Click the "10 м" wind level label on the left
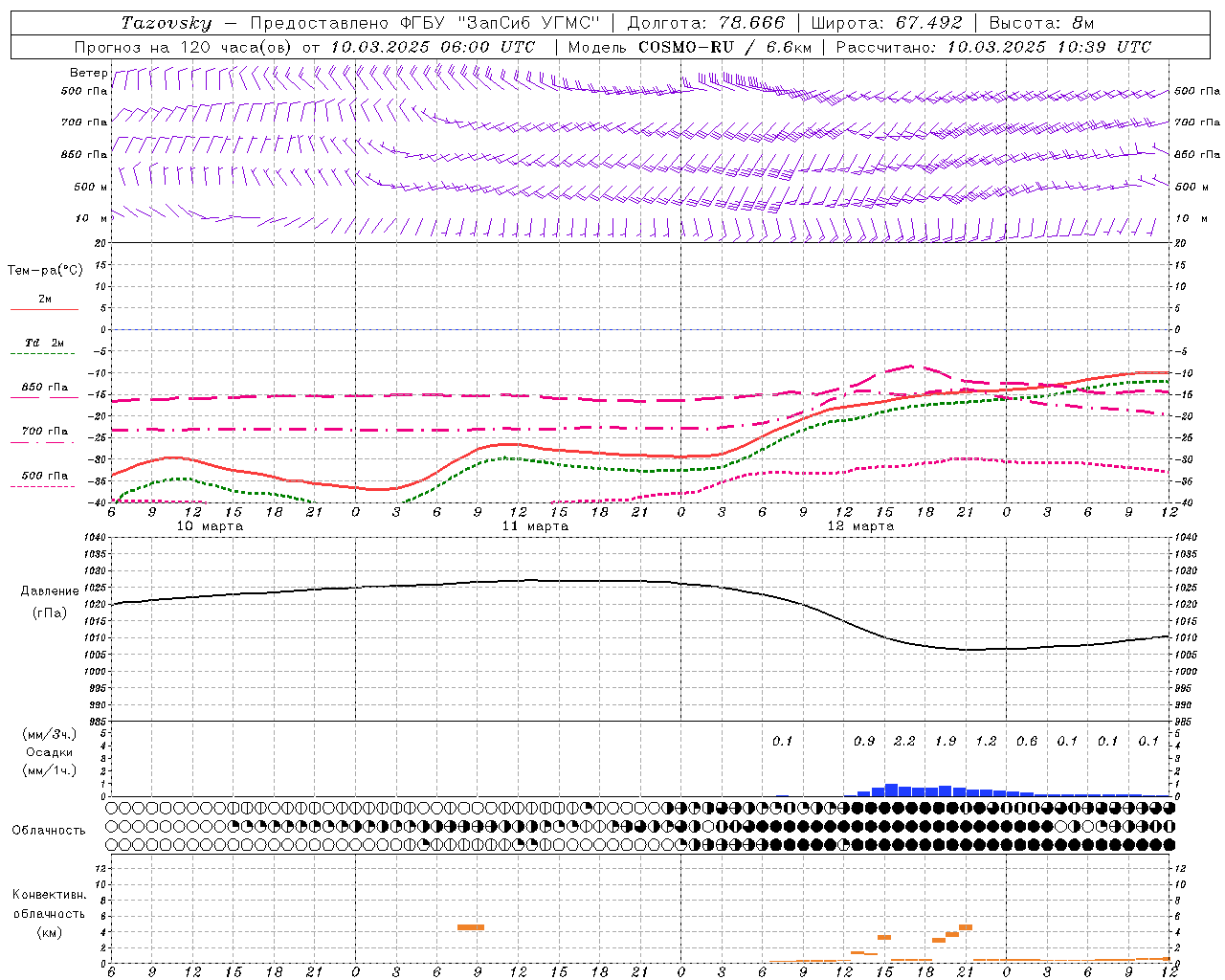 click(92, 218)
